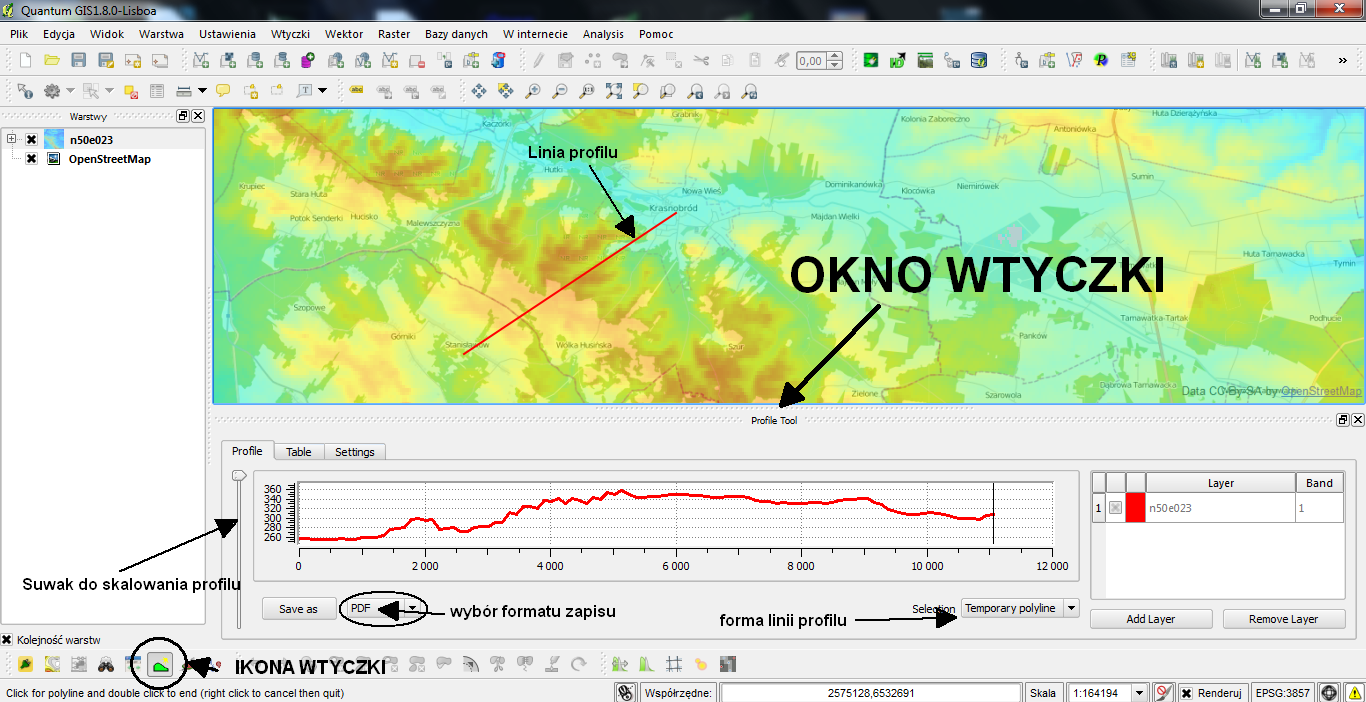Click the New Shapefile Layer icon
The width and height of the screenshot is (1366, 702).
389,60
